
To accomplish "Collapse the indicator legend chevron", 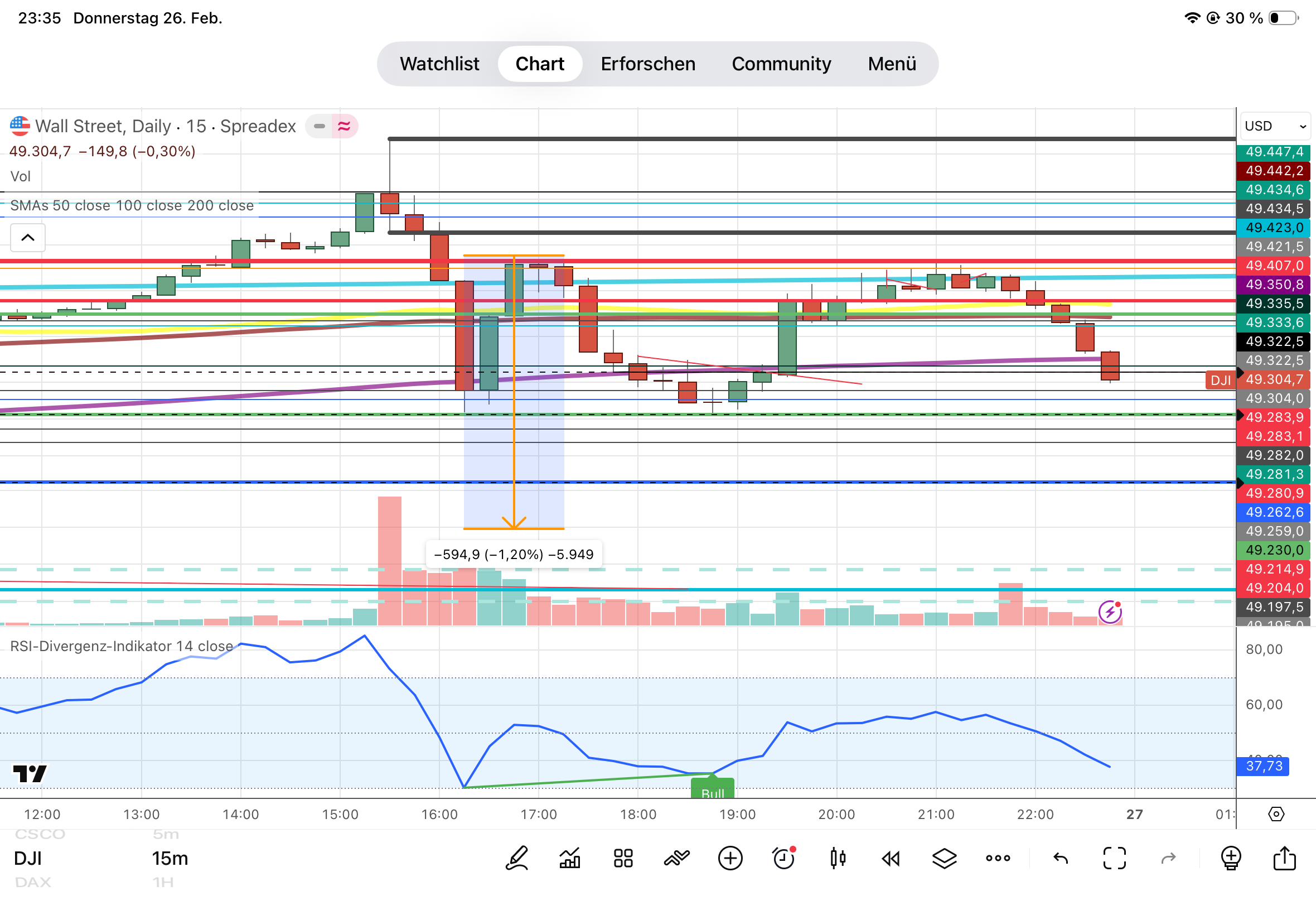I will point(27,237).
